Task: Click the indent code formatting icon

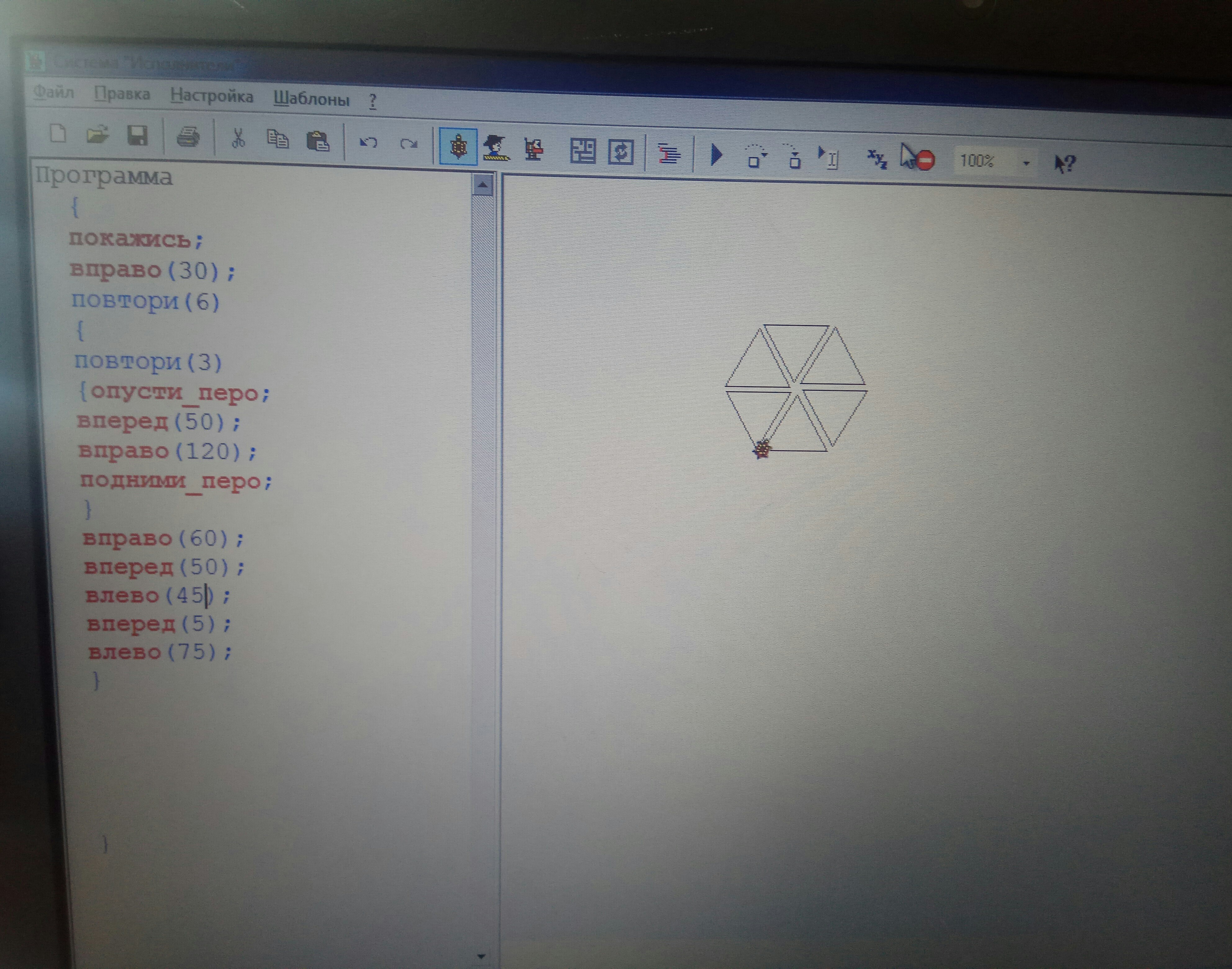Action: point(669,154)
